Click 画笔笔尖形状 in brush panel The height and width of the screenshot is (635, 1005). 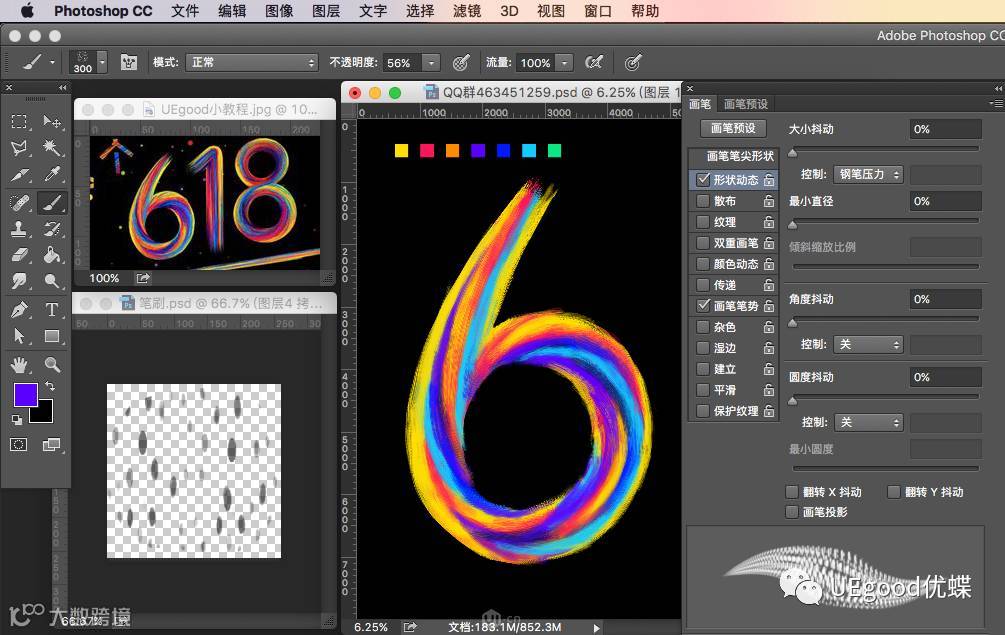click(x=740, y=156)
